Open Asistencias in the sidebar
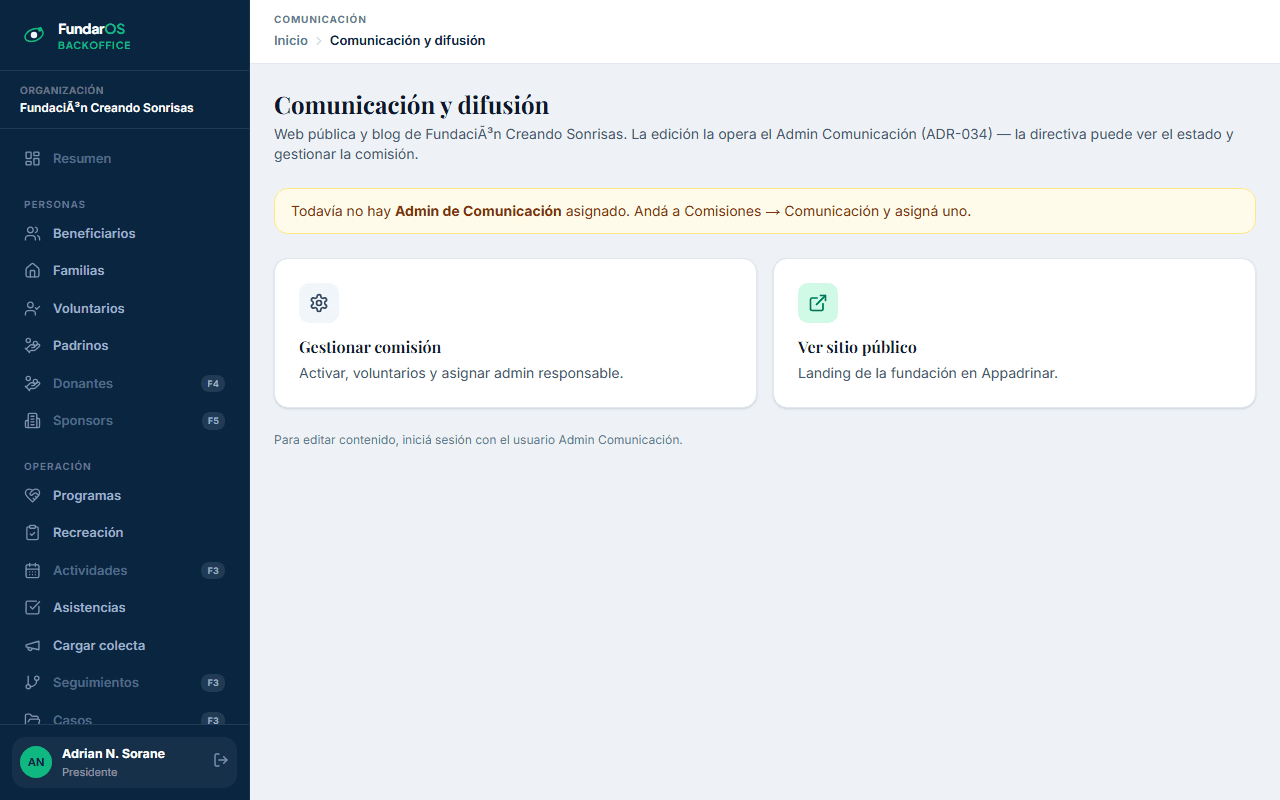Screen dimensions: 1280x800 point(124,608)
